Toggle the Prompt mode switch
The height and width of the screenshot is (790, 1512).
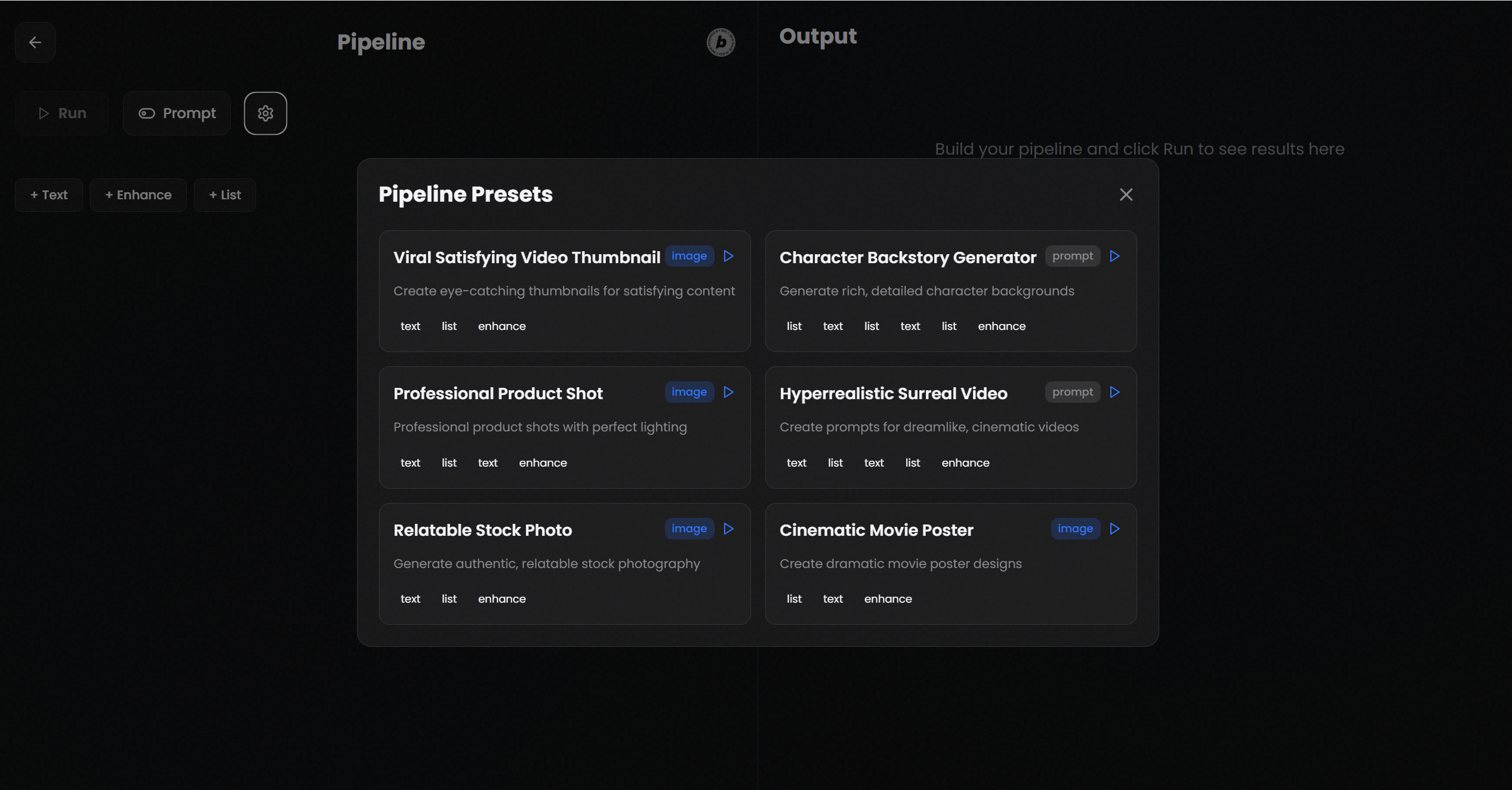[x=177, y=113]
